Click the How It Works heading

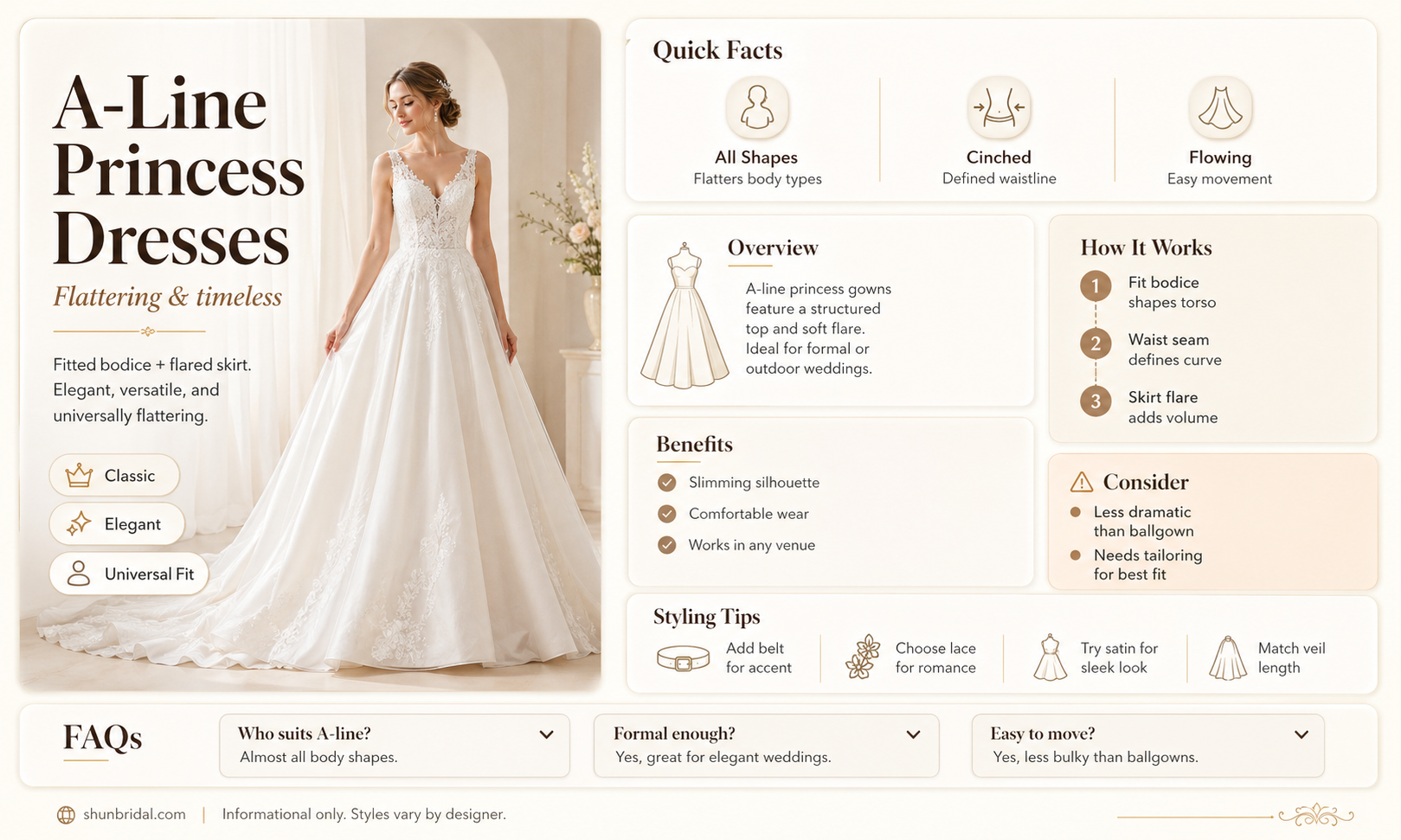[1146, 247]
